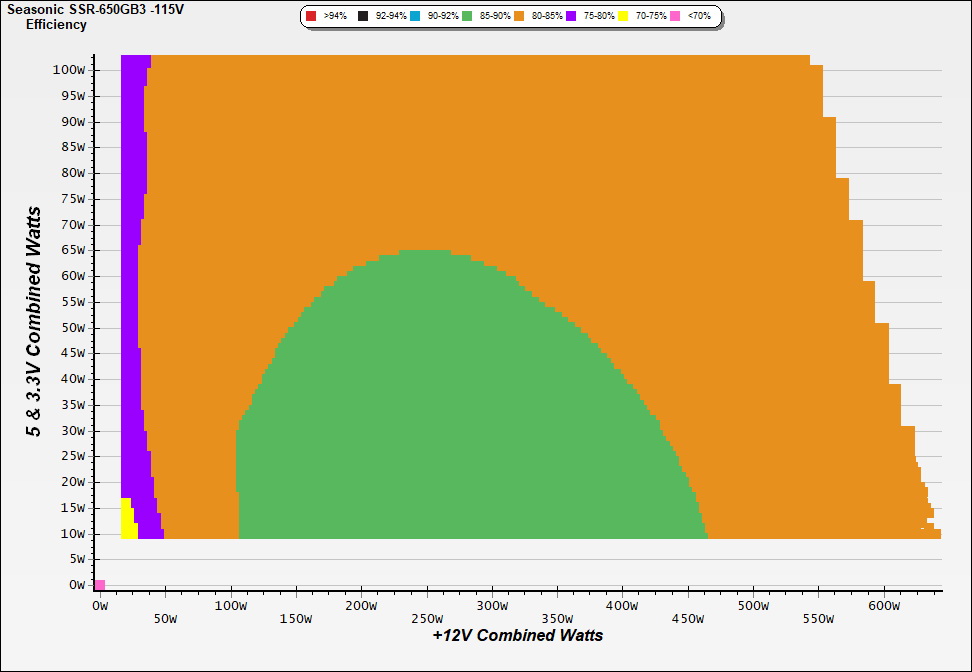This screenshot has width=972, height=672.
Task: Click the 250W label on the horizontal axis
Action: [x=426, y=606]
